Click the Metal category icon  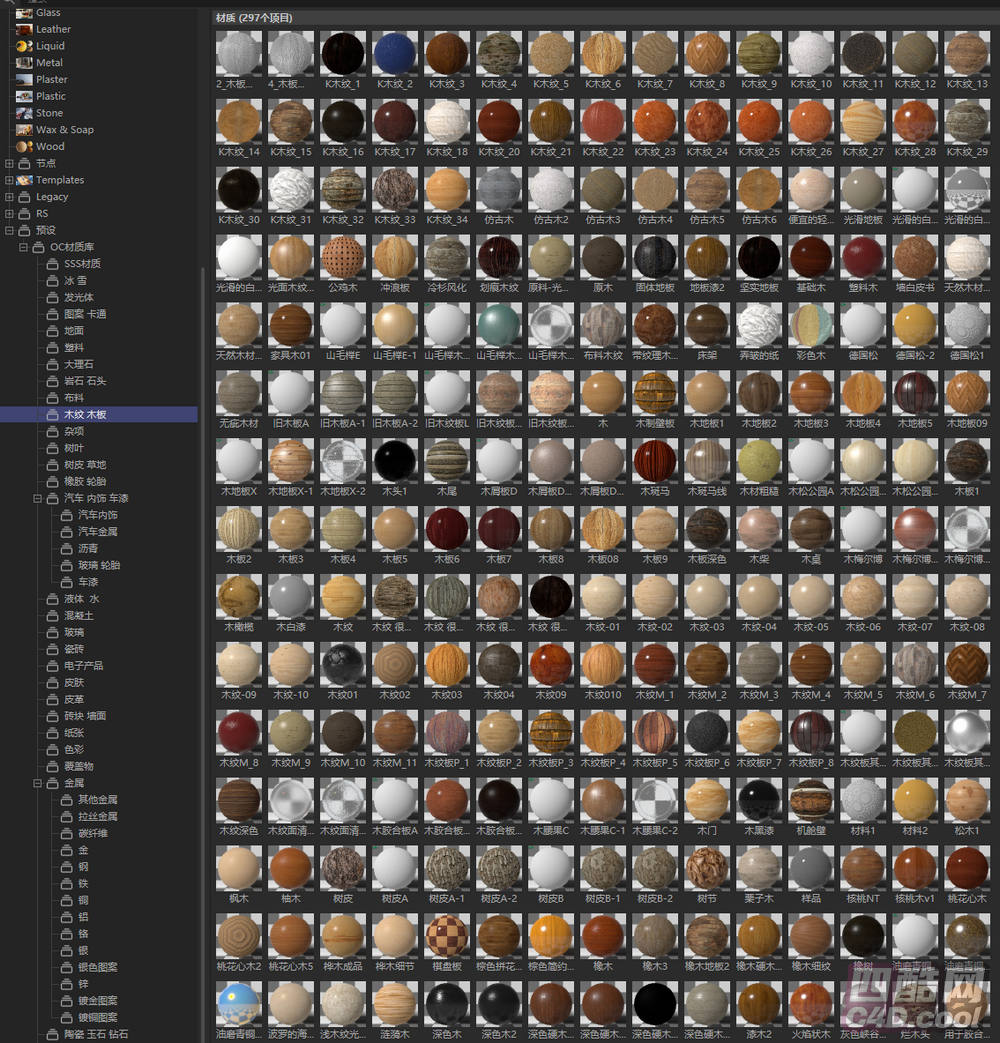(24, 63)
